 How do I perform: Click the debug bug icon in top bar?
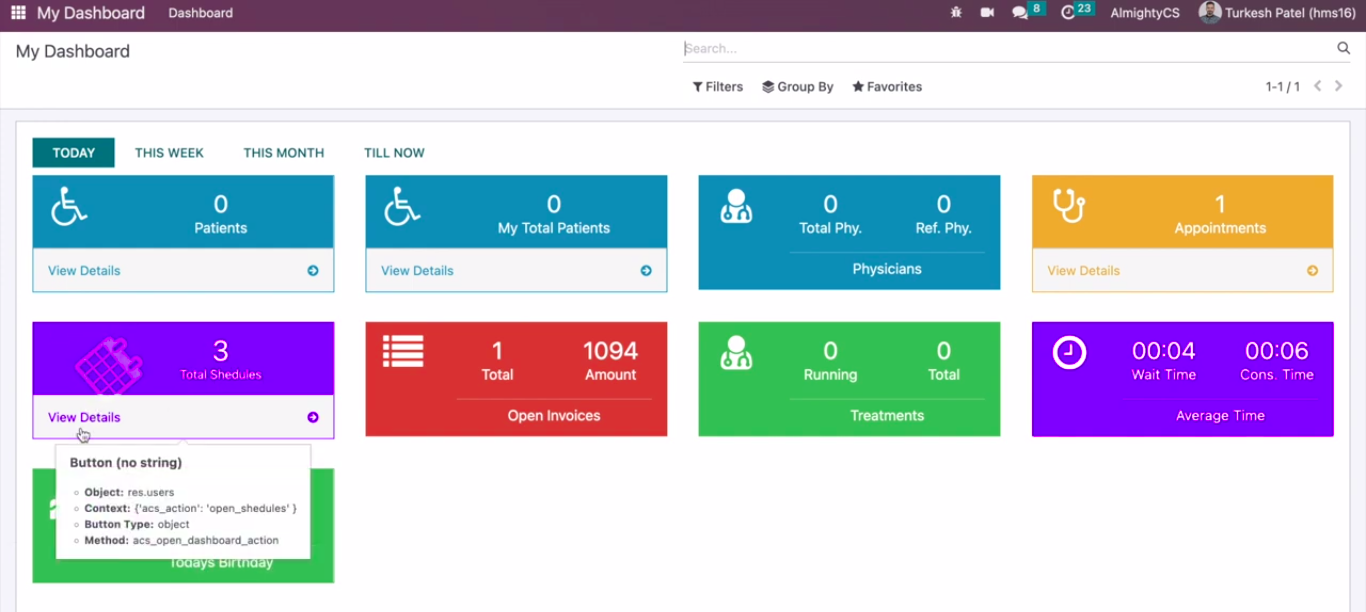coord(956,13)
